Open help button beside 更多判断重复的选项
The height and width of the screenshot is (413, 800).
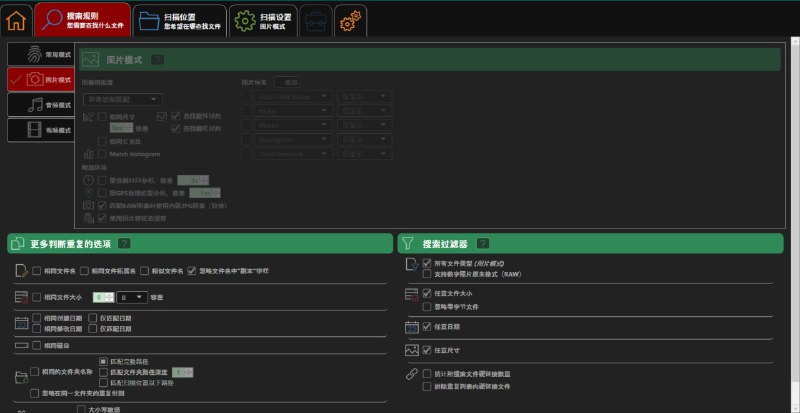(x=124, y=244)
